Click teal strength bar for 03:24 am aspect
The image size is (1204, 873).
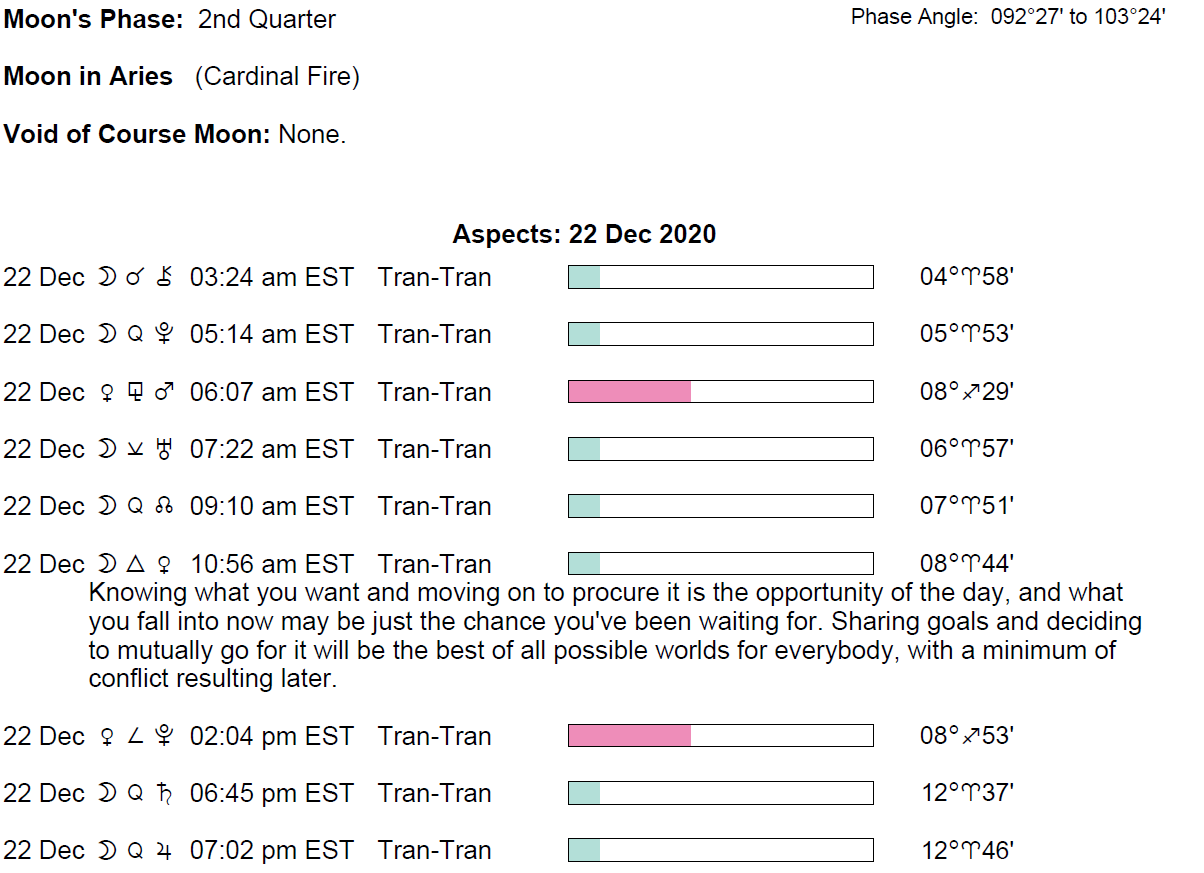click(584, 277)
